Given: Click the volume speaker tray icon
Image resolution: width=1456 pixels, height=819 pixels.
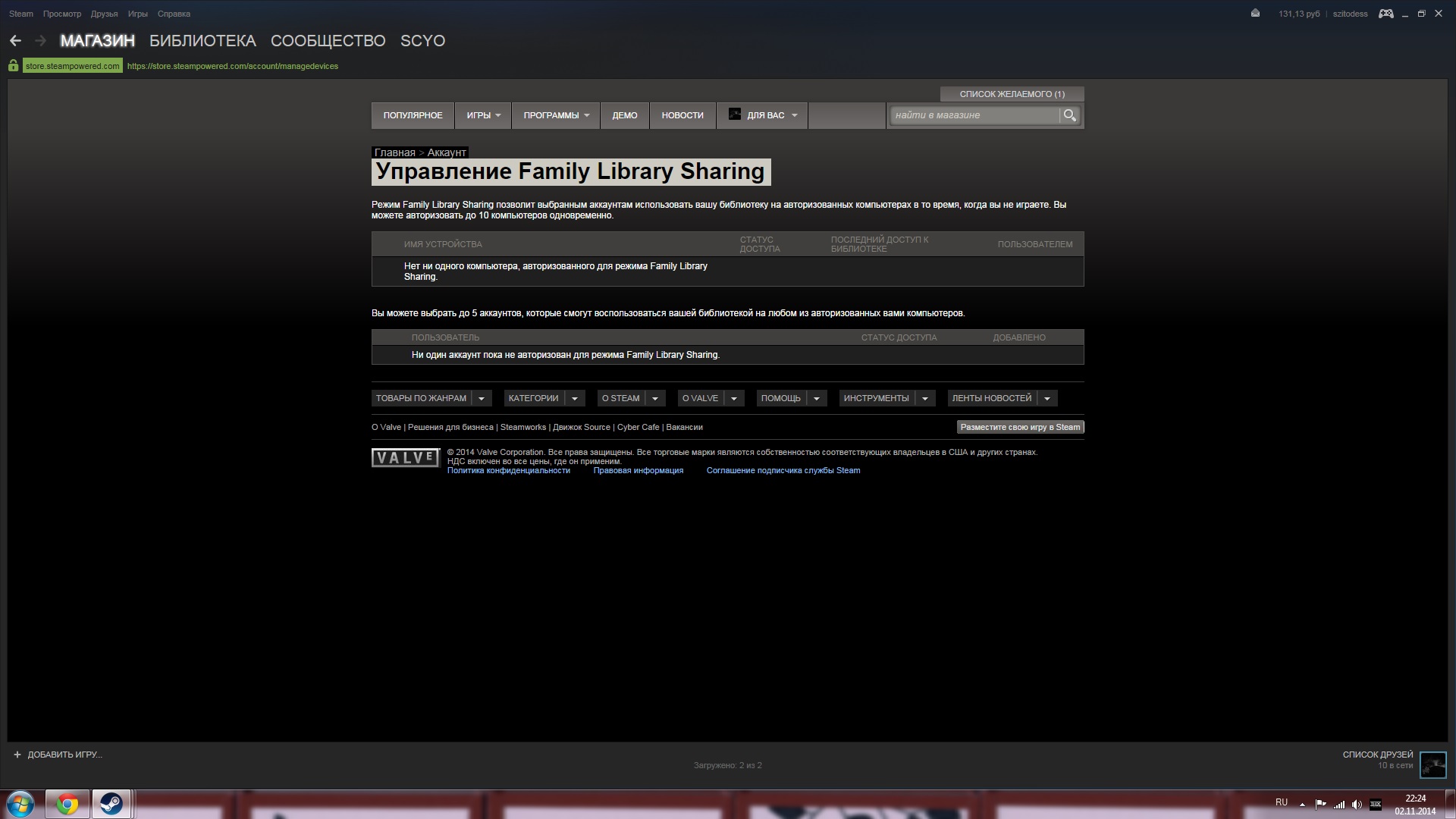Looking at the screenshot, I should tap(1357, 805).
